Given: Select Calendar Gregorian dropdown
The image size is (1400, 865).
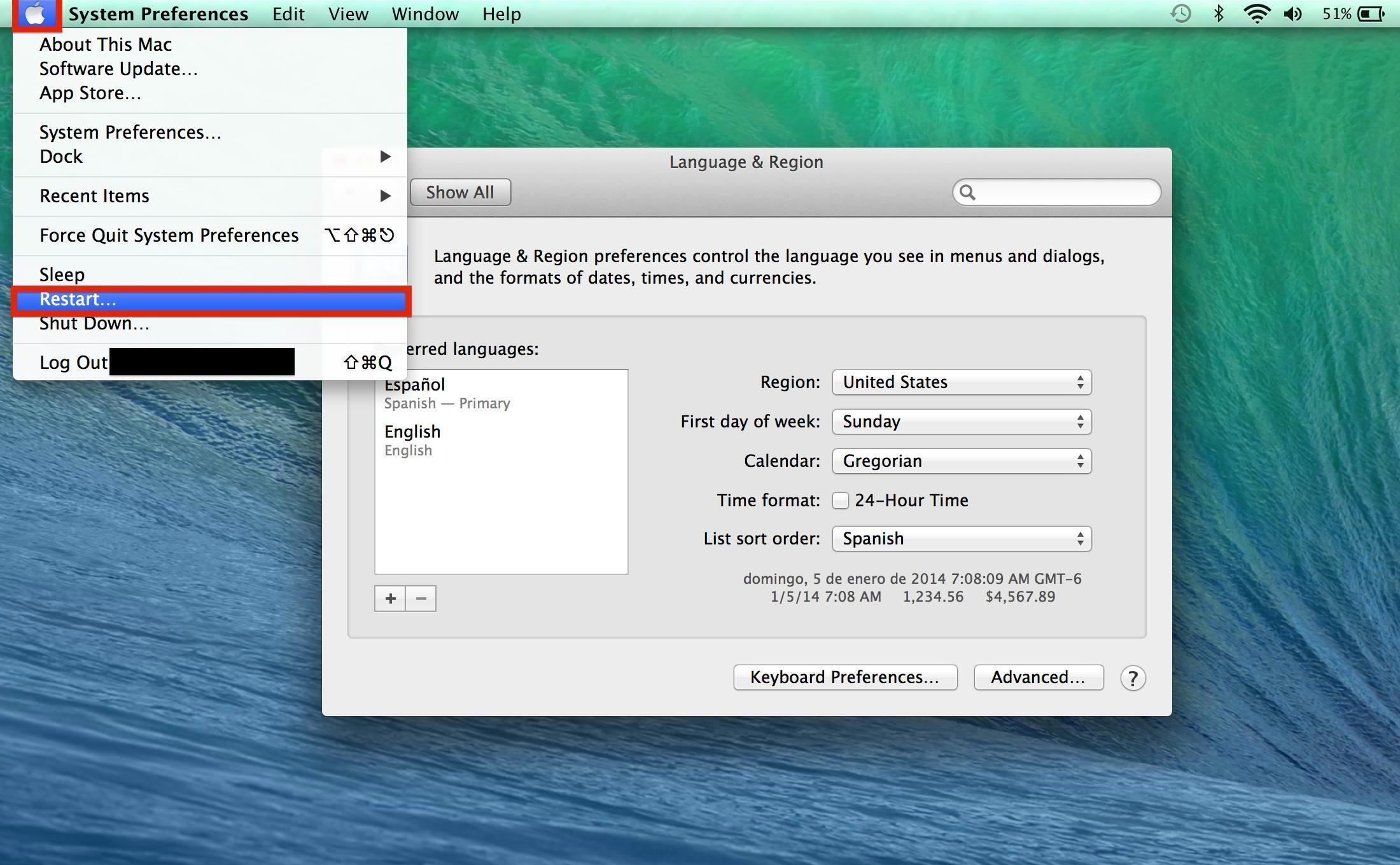Looking at the screenshot, I should click(960, 460).
